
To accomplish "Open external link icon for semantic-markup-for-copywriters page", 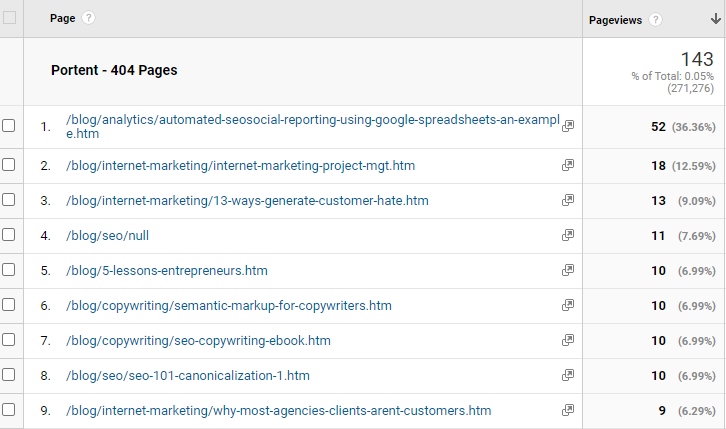I will (568, 305).
